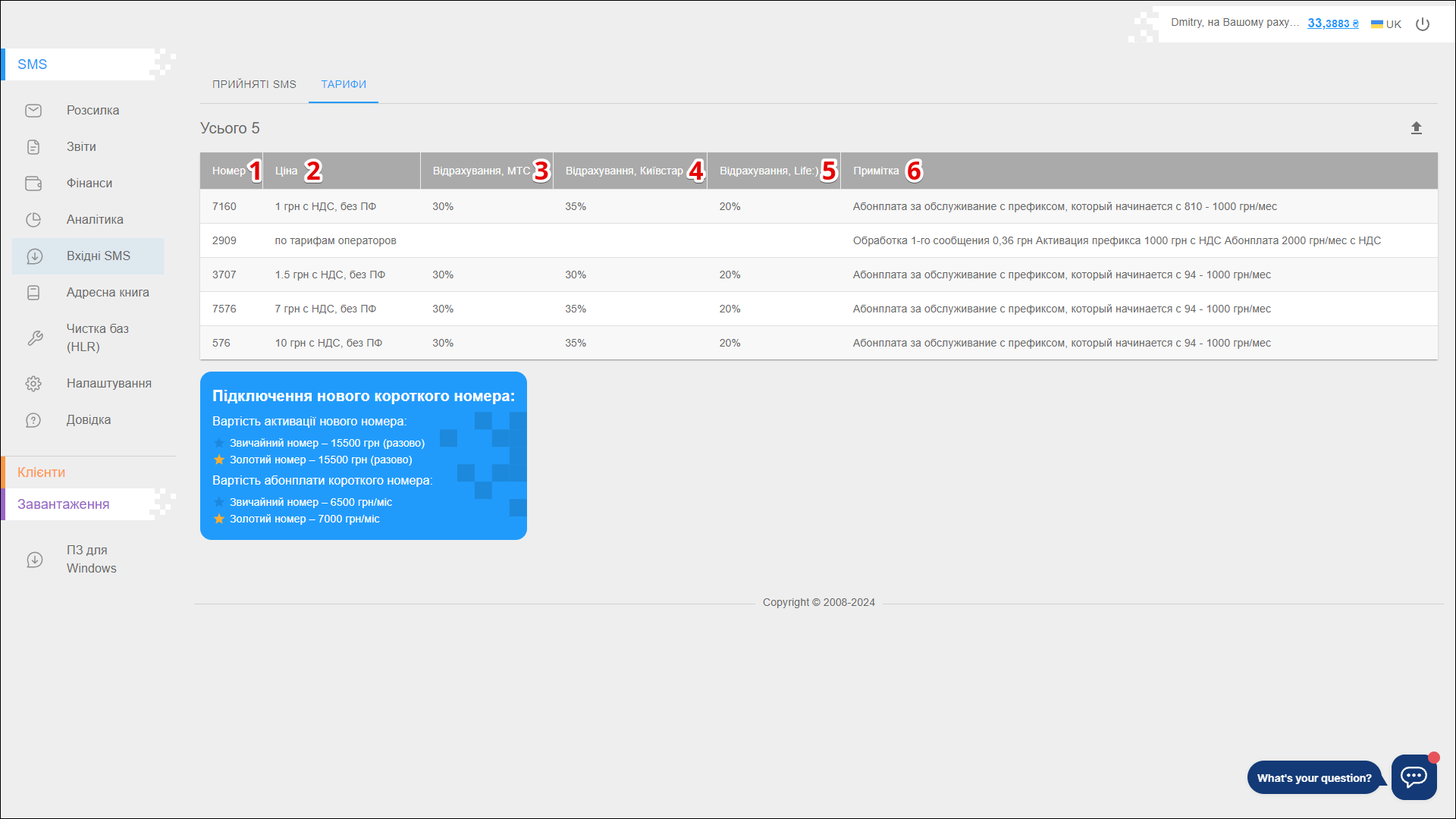1456x819 pixels.
Task: Open Аналітика pie chart icon
Action: (33, 220)
